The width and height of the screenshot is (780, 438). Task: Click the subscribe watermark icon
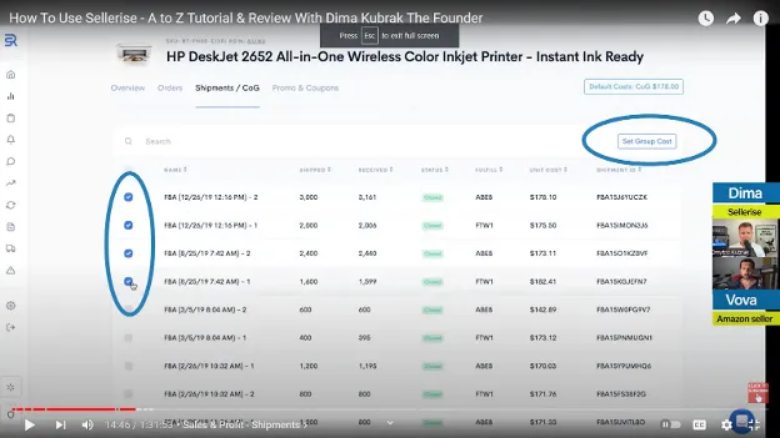[x=758, y=393]
